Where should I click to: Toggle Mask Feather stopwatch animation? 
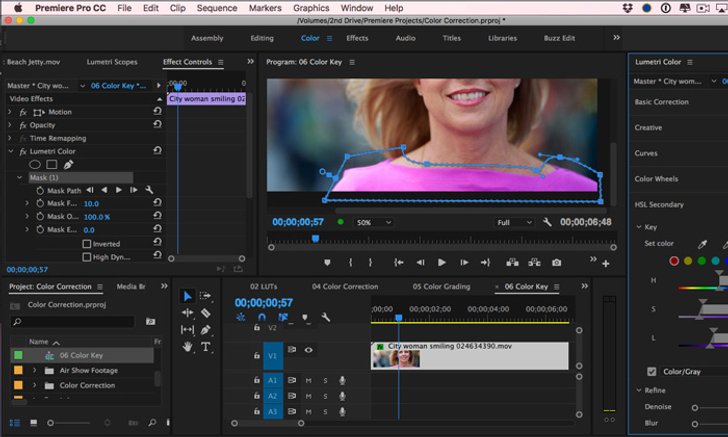[40, 203]
